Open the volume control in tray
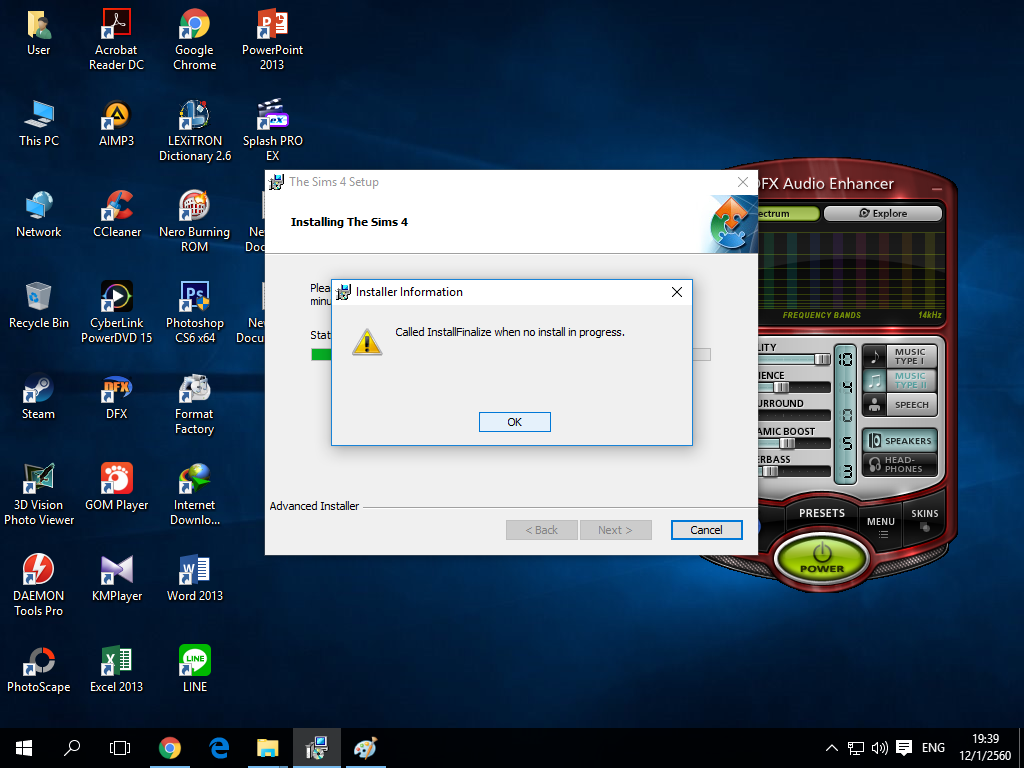Viewport: 1024px width, 768px height. tap(880, 748)
